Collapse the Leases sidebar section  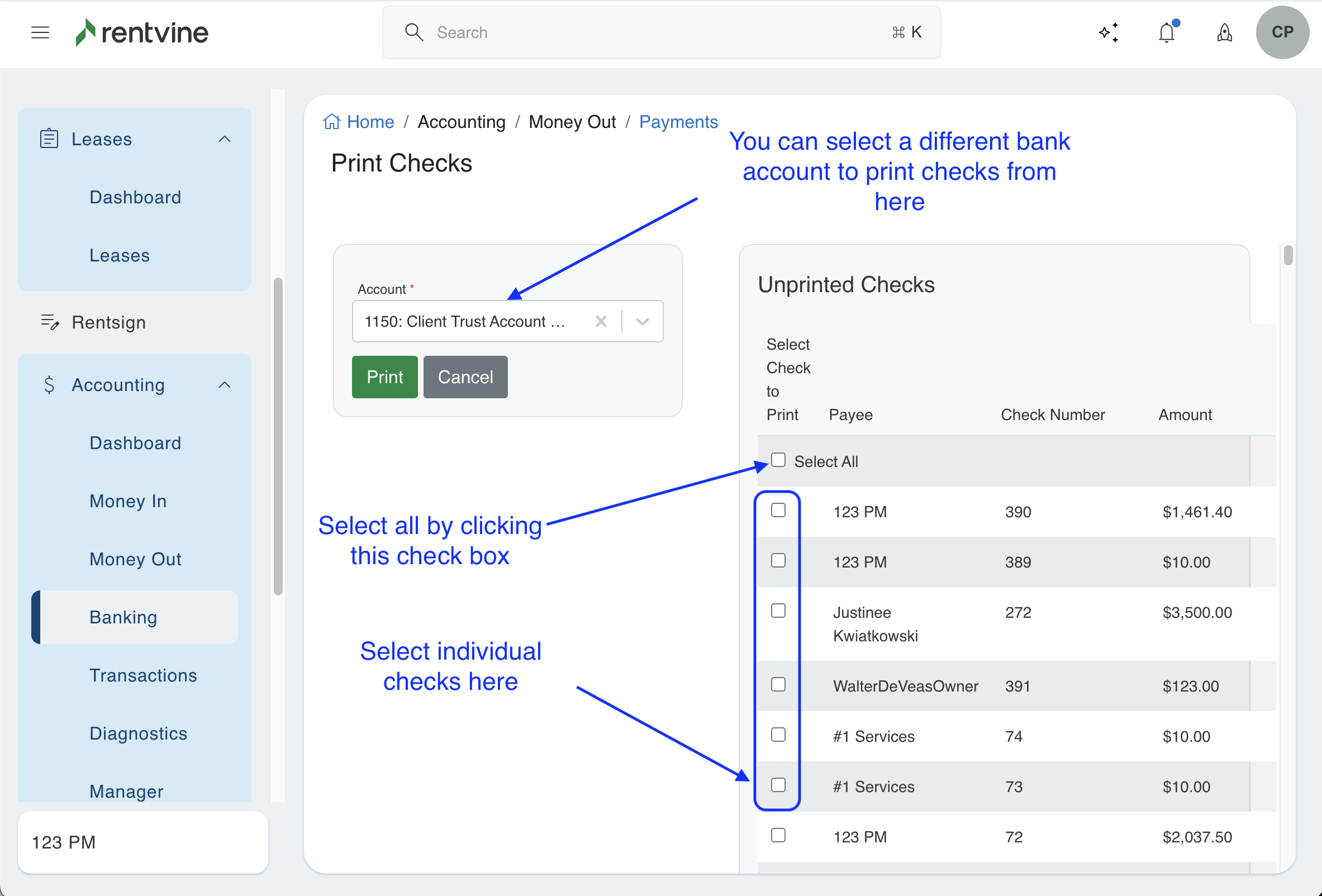click(x=225, y=139)
